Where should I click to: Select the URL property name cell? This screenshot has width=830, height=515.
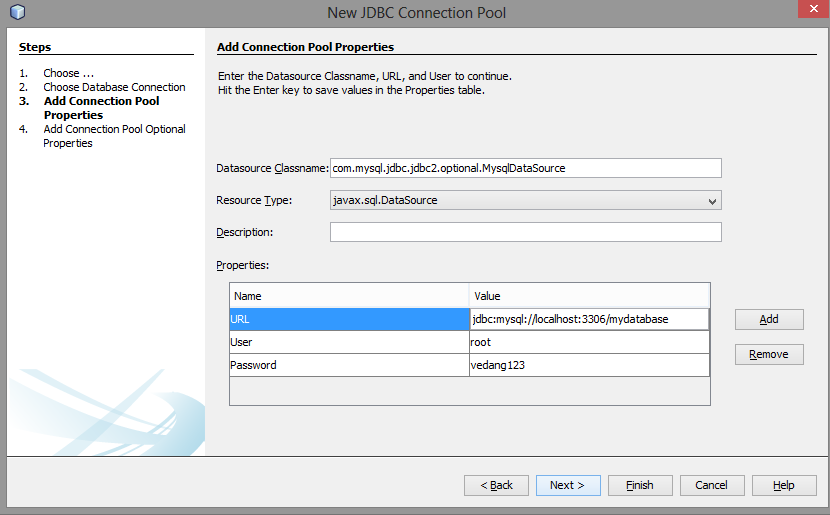click(348, 319)
